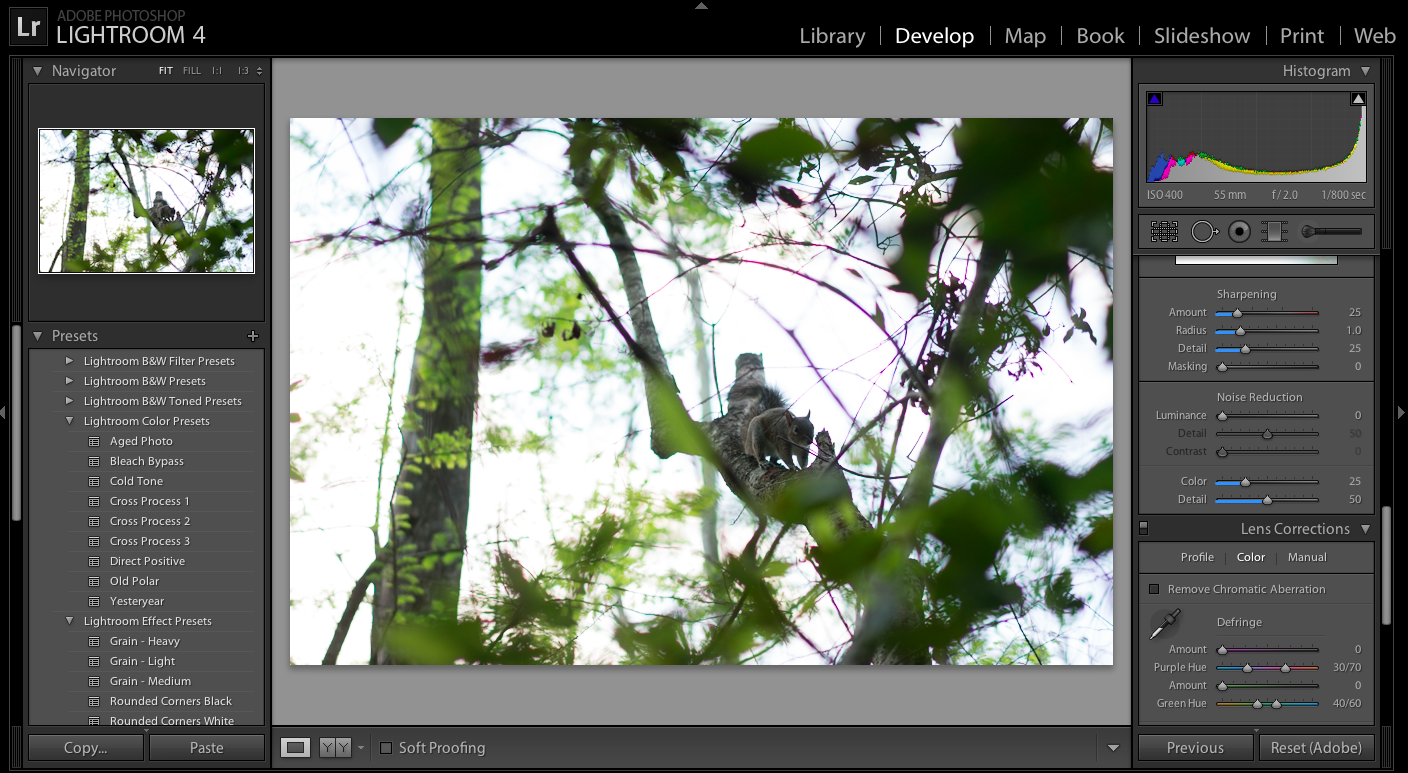Select the Crop Overlay tool
Screen dimensions: 1408x773
coord(1164,232)
